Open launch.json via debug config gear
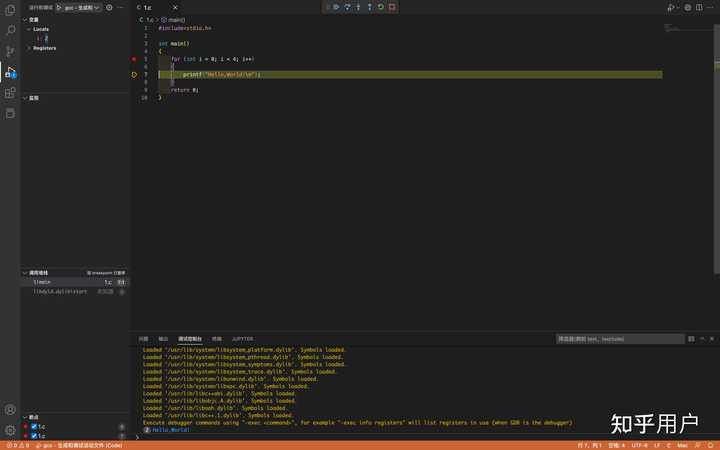 tap(110, 7)
